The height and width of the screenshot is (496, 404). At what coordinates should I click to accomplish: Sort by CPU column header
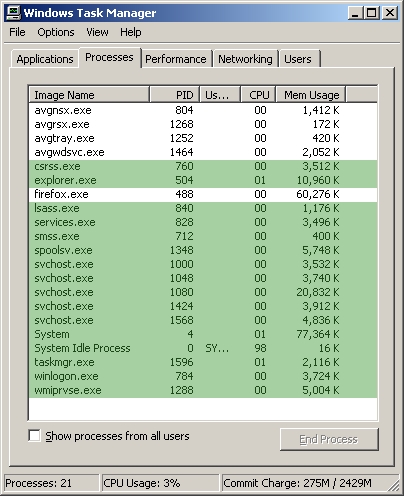pyautogui.click(x=258, y=95)
